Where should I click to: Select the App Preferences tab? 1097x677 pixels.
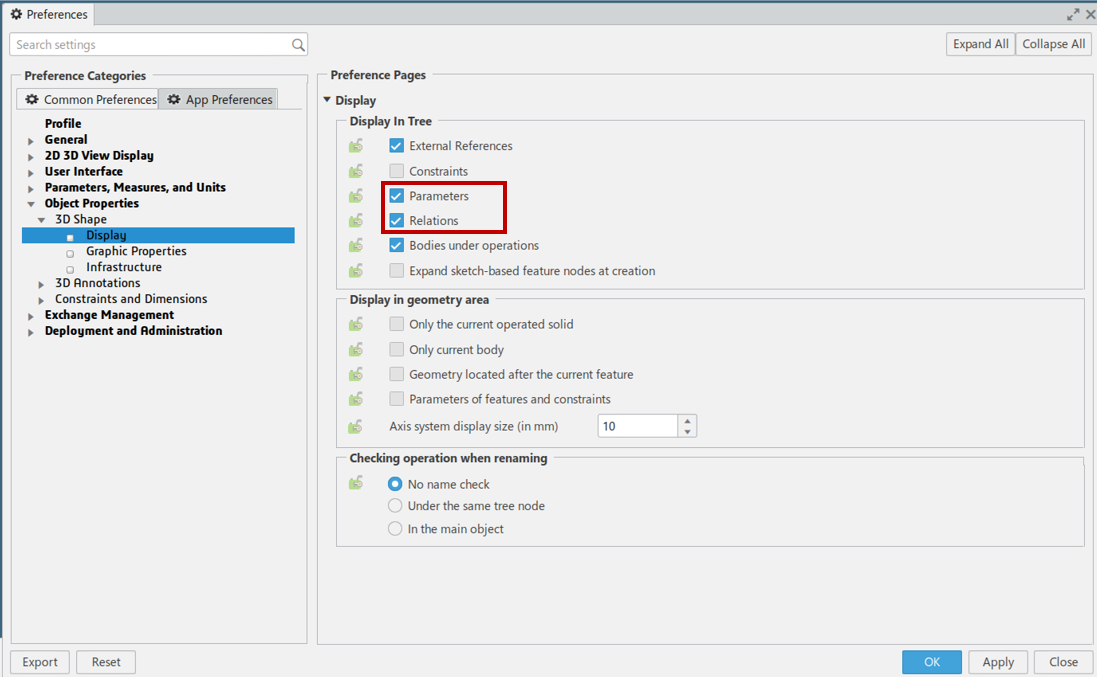pos(219,99)
